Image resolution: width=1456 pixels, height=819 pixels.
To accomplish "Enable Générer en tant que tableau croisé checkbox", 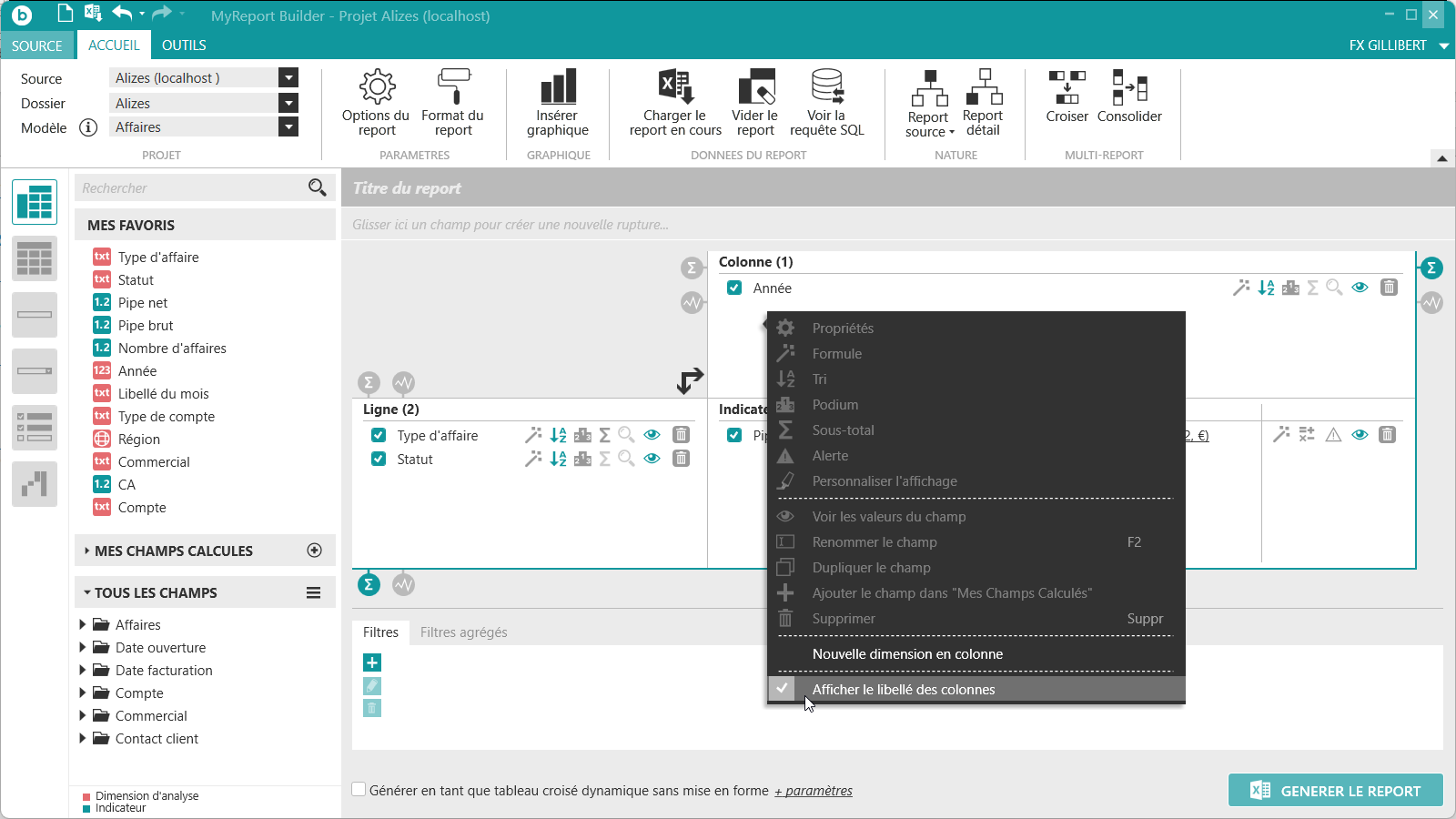I will (x=359, y=790).
